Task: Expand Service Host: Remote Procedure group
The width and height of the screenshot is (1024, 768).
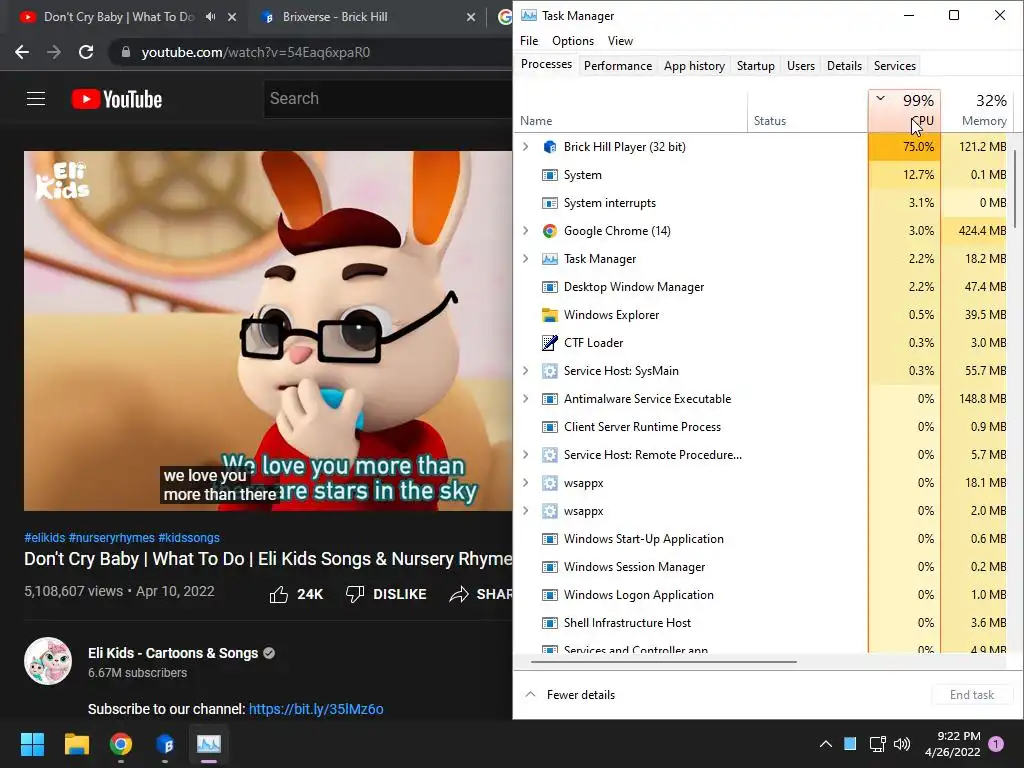Action: coord(526,455)
